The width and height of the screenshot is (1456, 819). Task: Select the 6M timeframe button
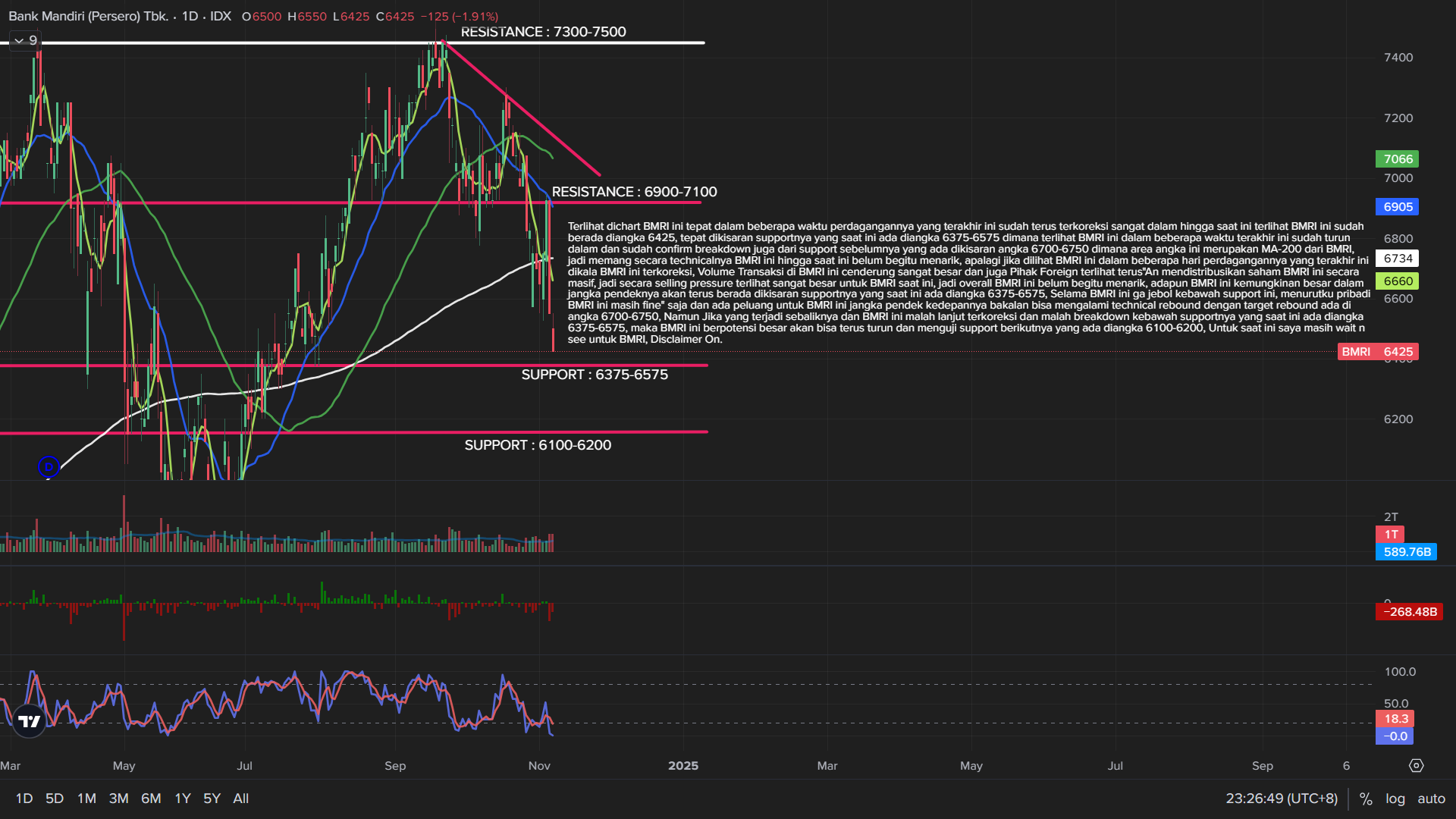(x=150, y=799)
